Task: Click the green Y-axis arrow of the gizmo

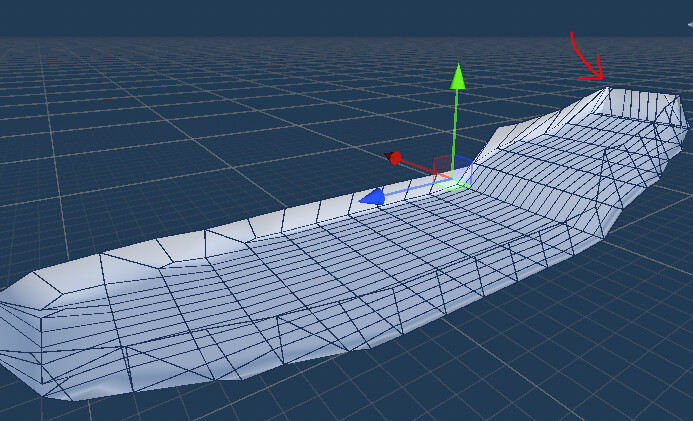Action: tap(457, 77)
